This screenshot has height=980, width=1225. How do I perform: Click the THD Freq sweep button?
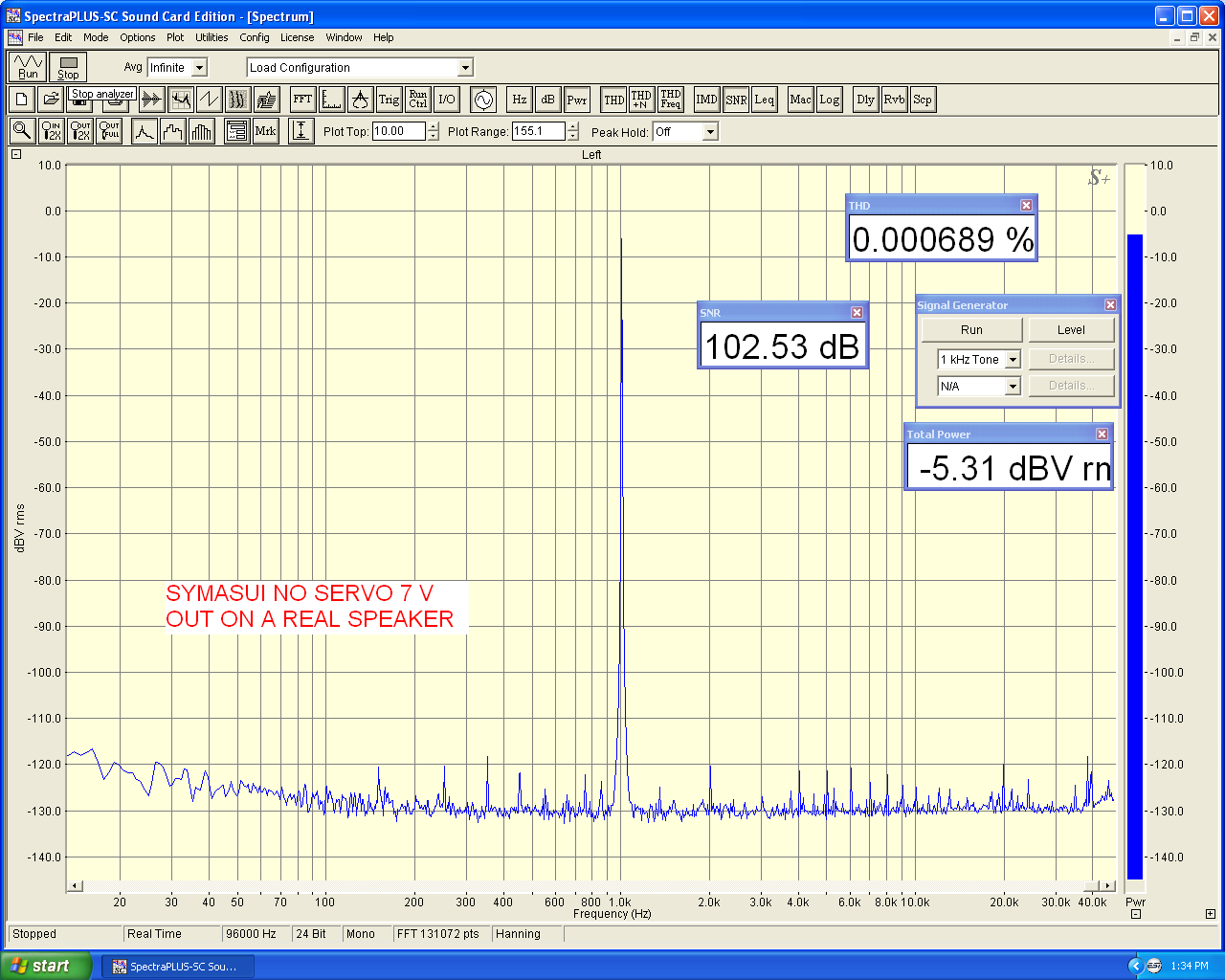(670, 99)
